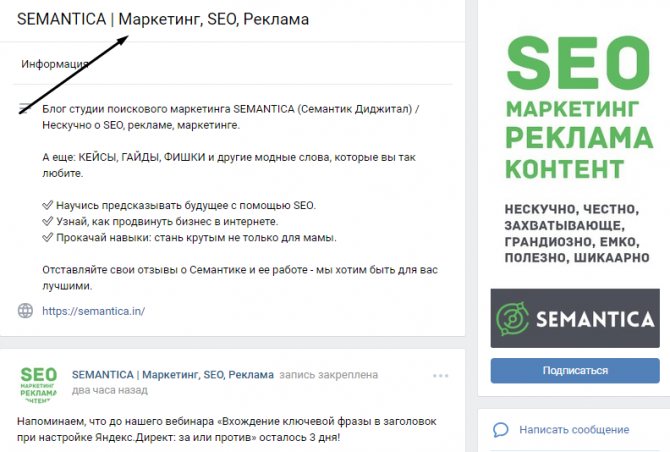This screenshot has width=670, height=452.
Task: Open the pinned post author name link
Action: click(x=173, y=375)
